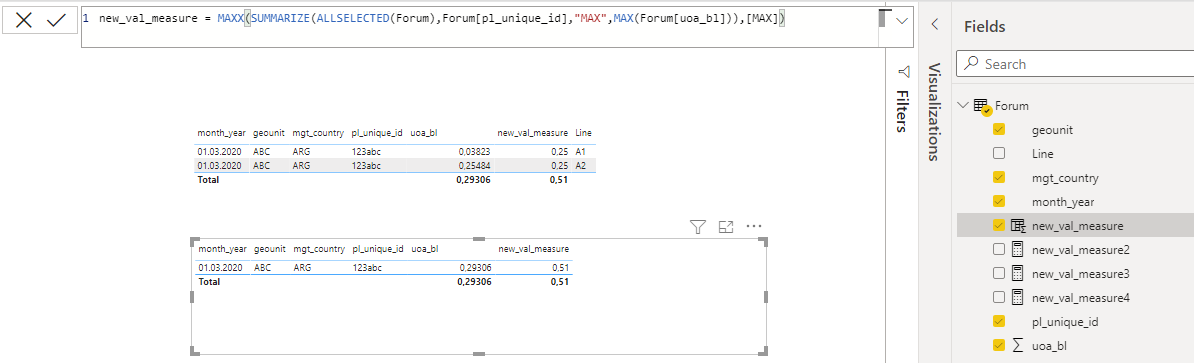This screenshot has width=1194, height=363.
Task: Click the formula bar scrollbar thumb
Action: click(883, 18)
